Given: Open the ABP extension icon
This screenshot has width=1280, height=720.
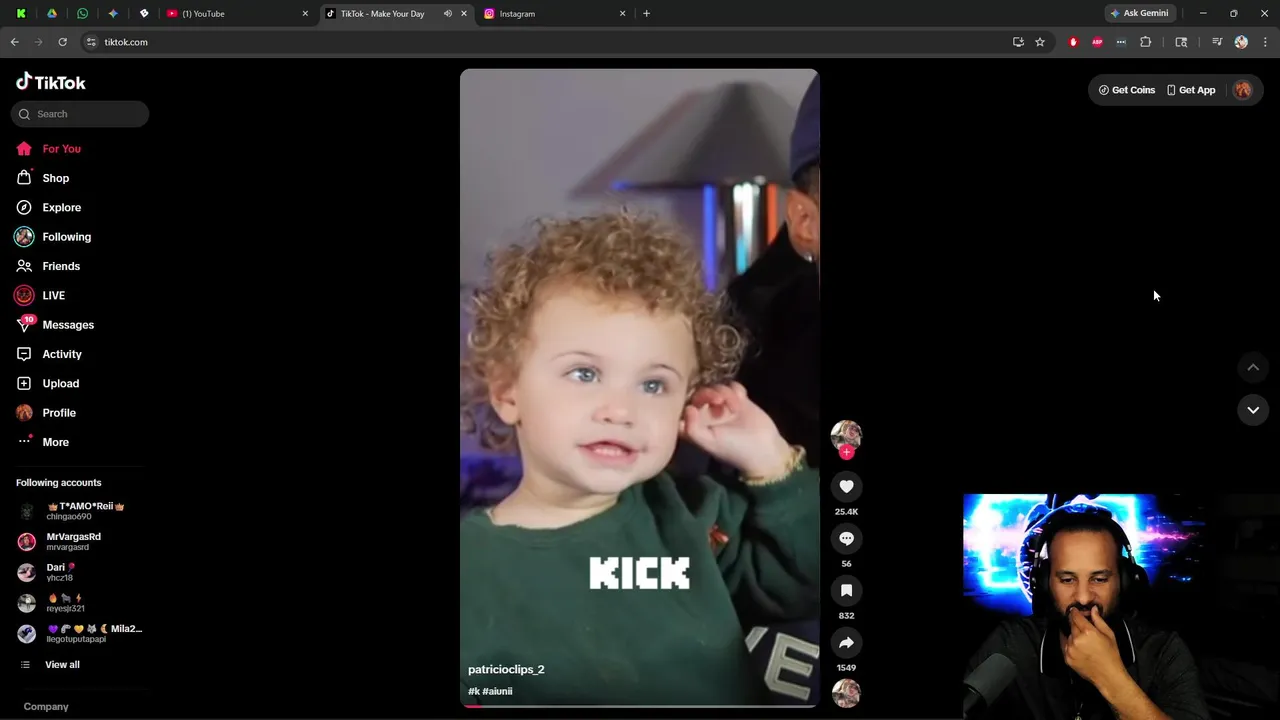Looking at the screenshot, I should (1097, 42).
